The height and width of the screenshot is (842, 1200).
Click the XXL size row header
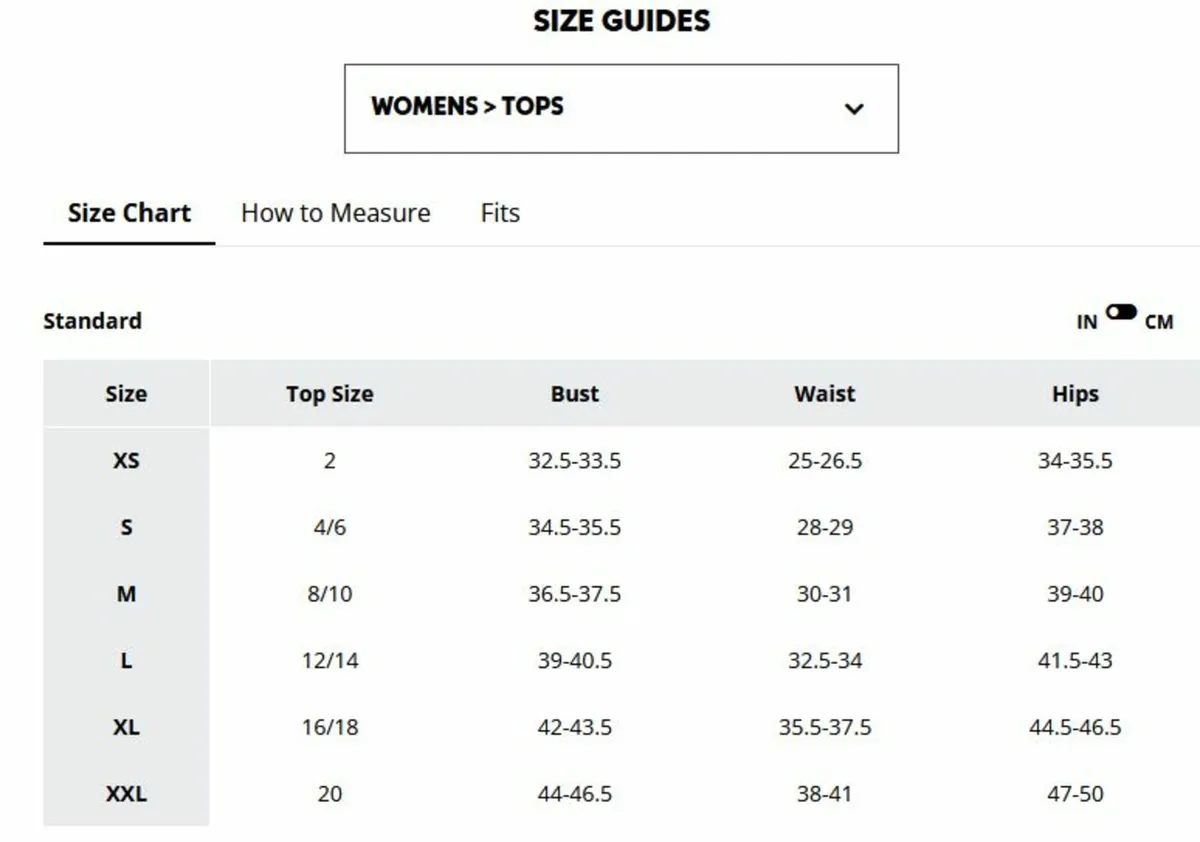coord(126,794)
